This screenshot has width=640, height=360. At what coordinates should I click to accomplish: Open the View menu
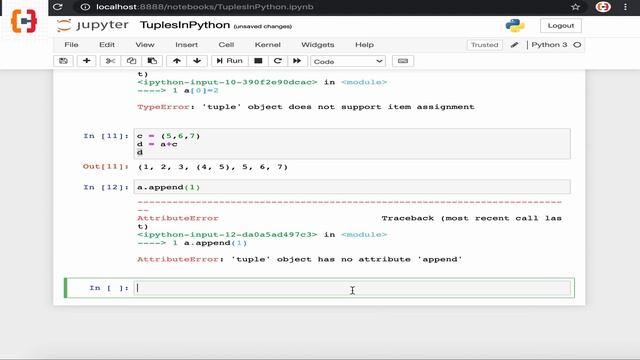click(x=145, y=44)
